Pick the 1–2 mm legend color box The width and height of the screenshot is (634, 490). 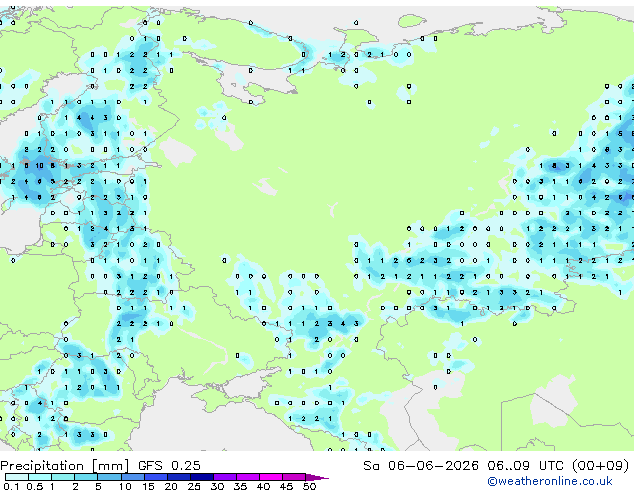point(63,477)
